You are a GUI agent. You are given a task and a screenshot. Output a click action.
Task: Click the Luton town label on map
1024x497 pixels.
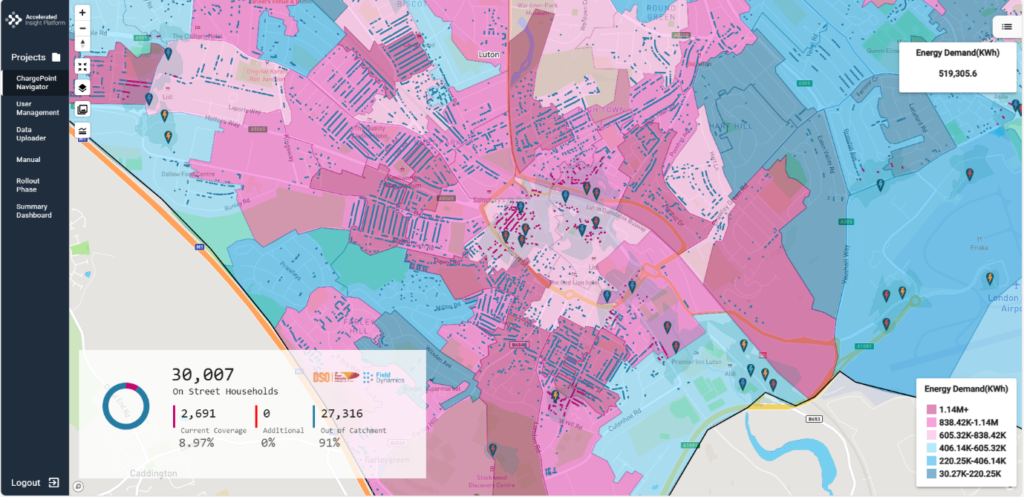(x=488, y=55)
